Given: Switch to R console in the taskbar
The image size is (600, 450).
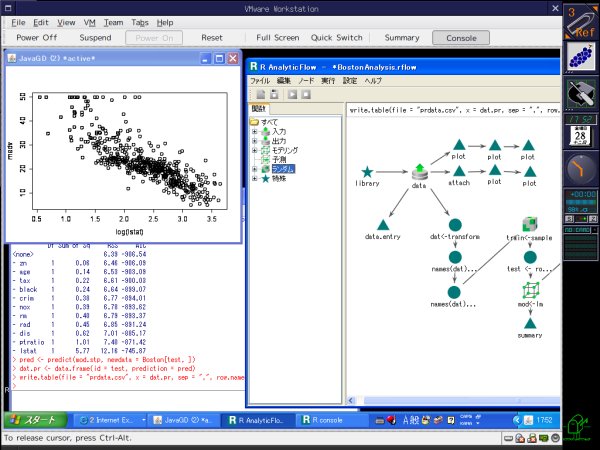Looking at the screenshot, I should (331, 420).
